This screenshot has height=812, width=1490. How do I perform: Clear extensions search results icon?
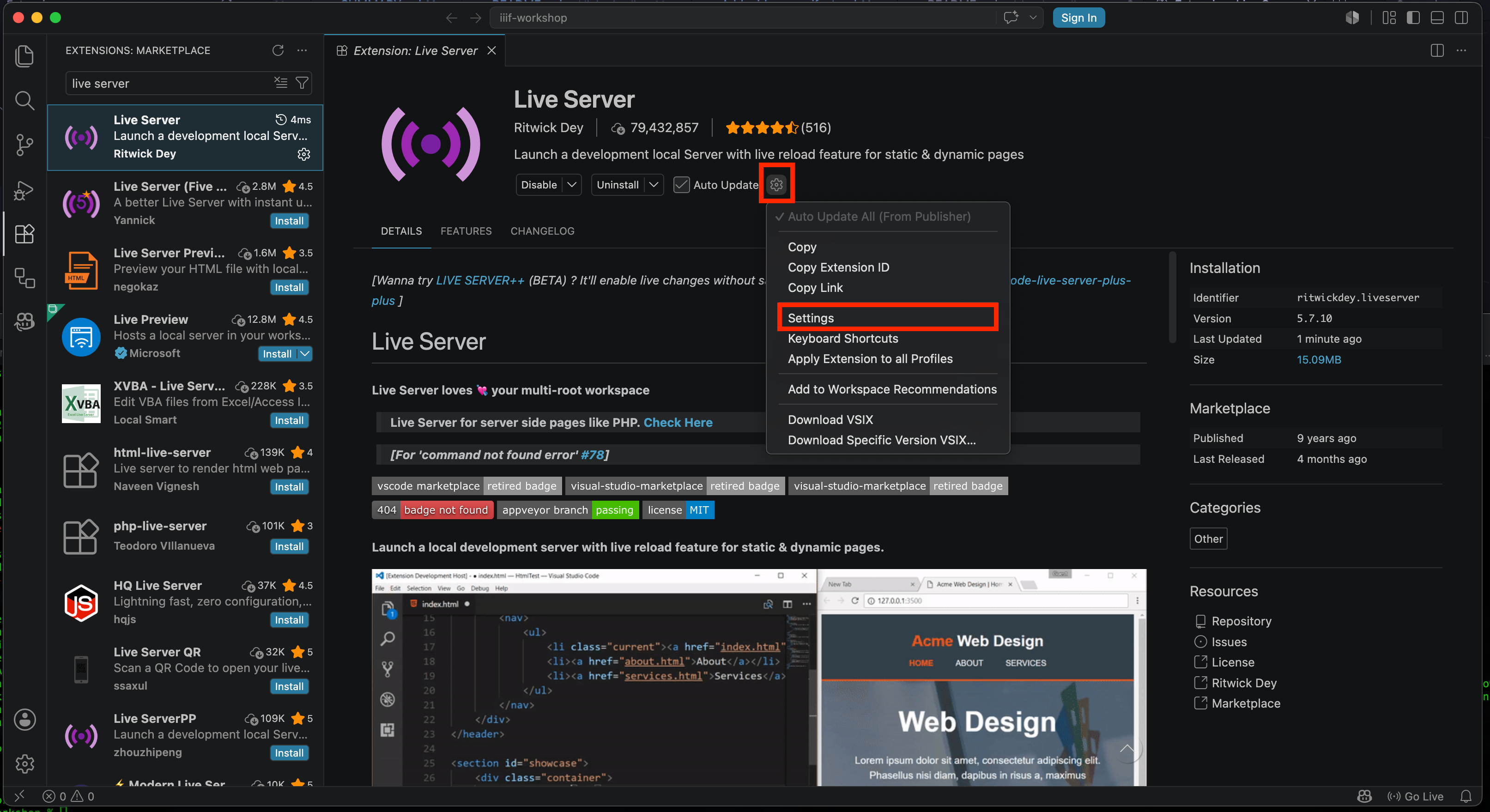(280, 83)
